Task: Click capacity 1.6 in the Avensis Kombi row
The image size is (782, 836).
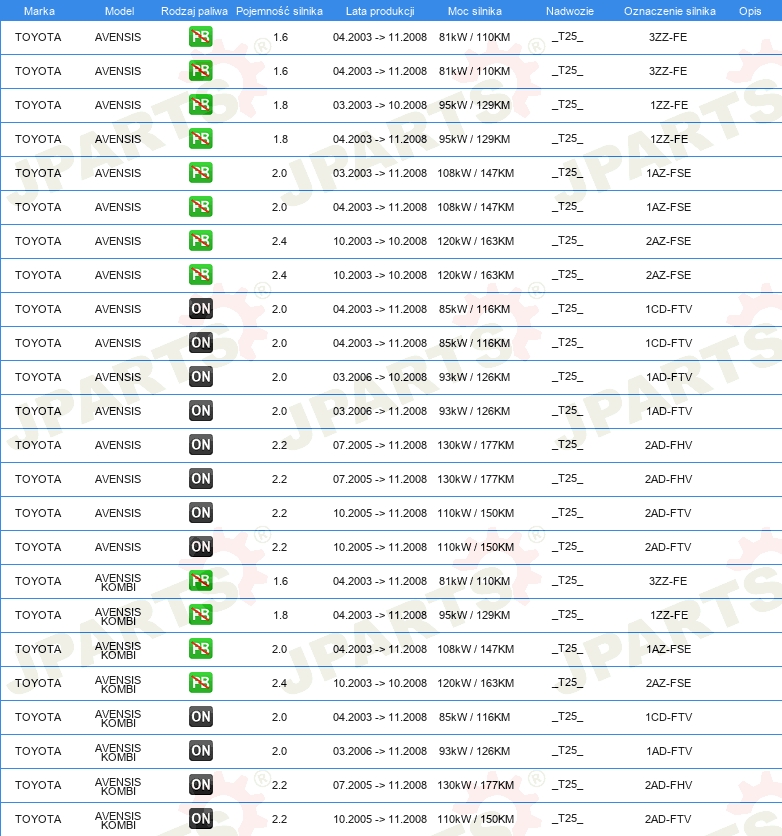Action: click(x=280, y=581)
